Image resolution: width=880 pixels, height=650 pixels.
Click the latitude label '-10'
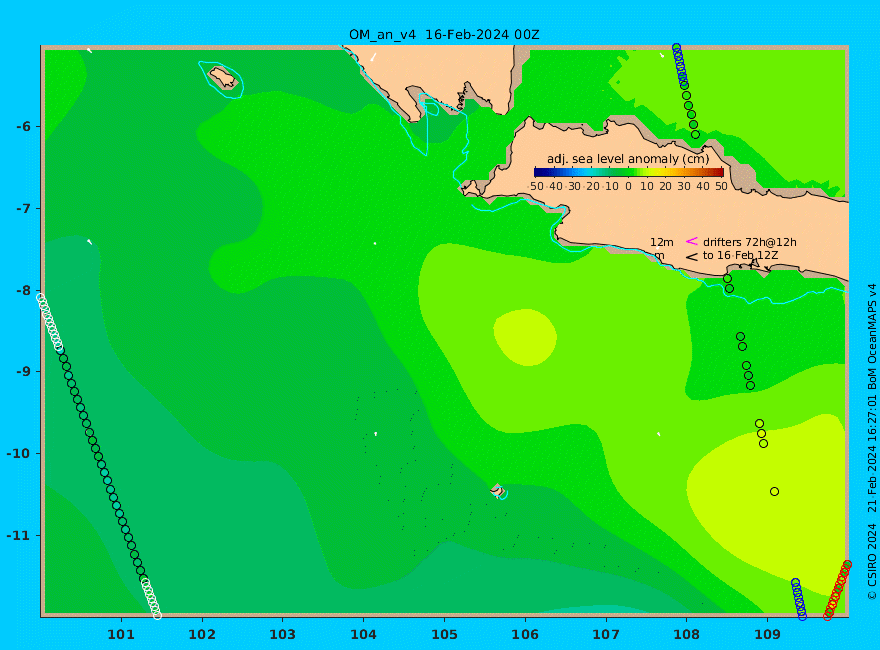coord(19,453)
